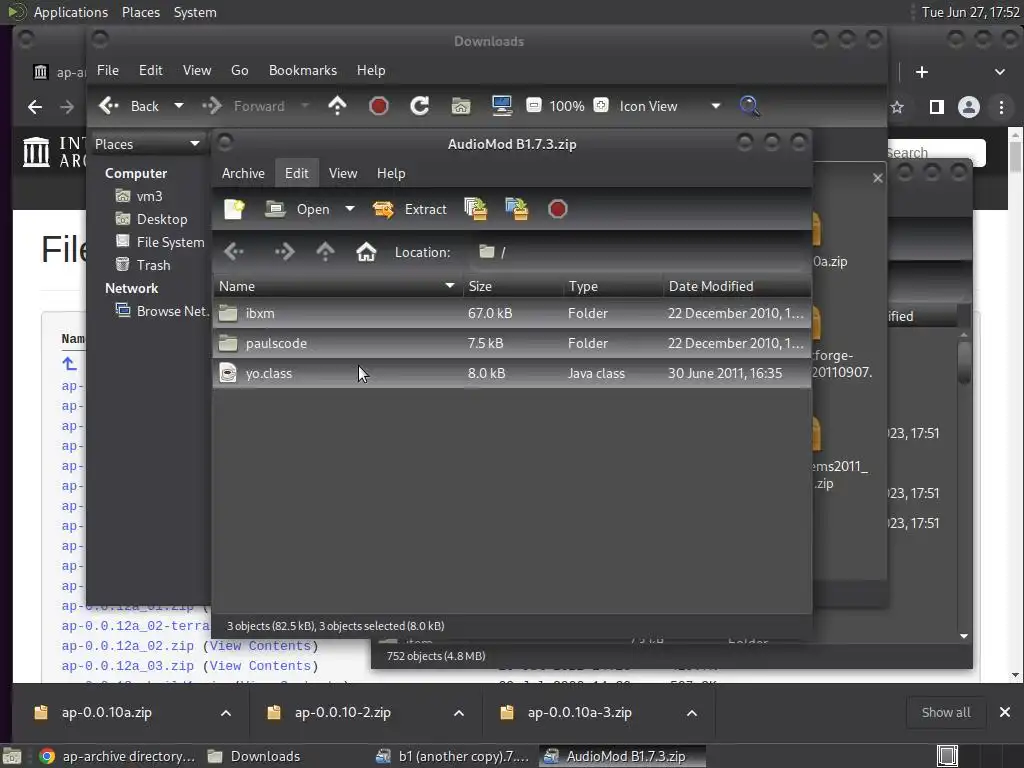The width and height of the screenshot is (1024, 768).
Task: Open the Applications menu in top panel
Action: point(71,12)
